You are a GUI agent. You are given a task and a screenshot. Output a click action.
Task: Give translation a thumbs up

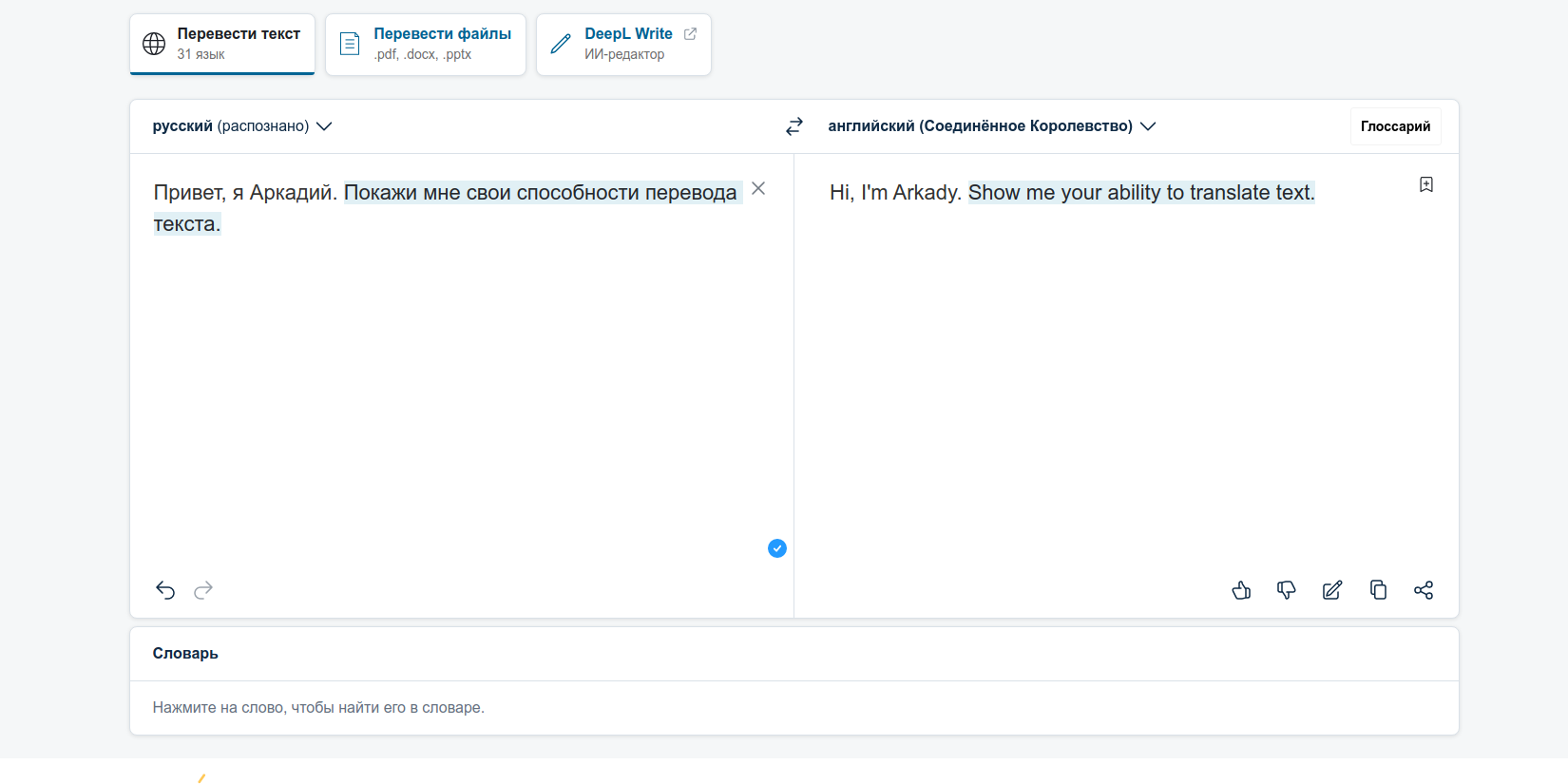(x=1241, y=590)
